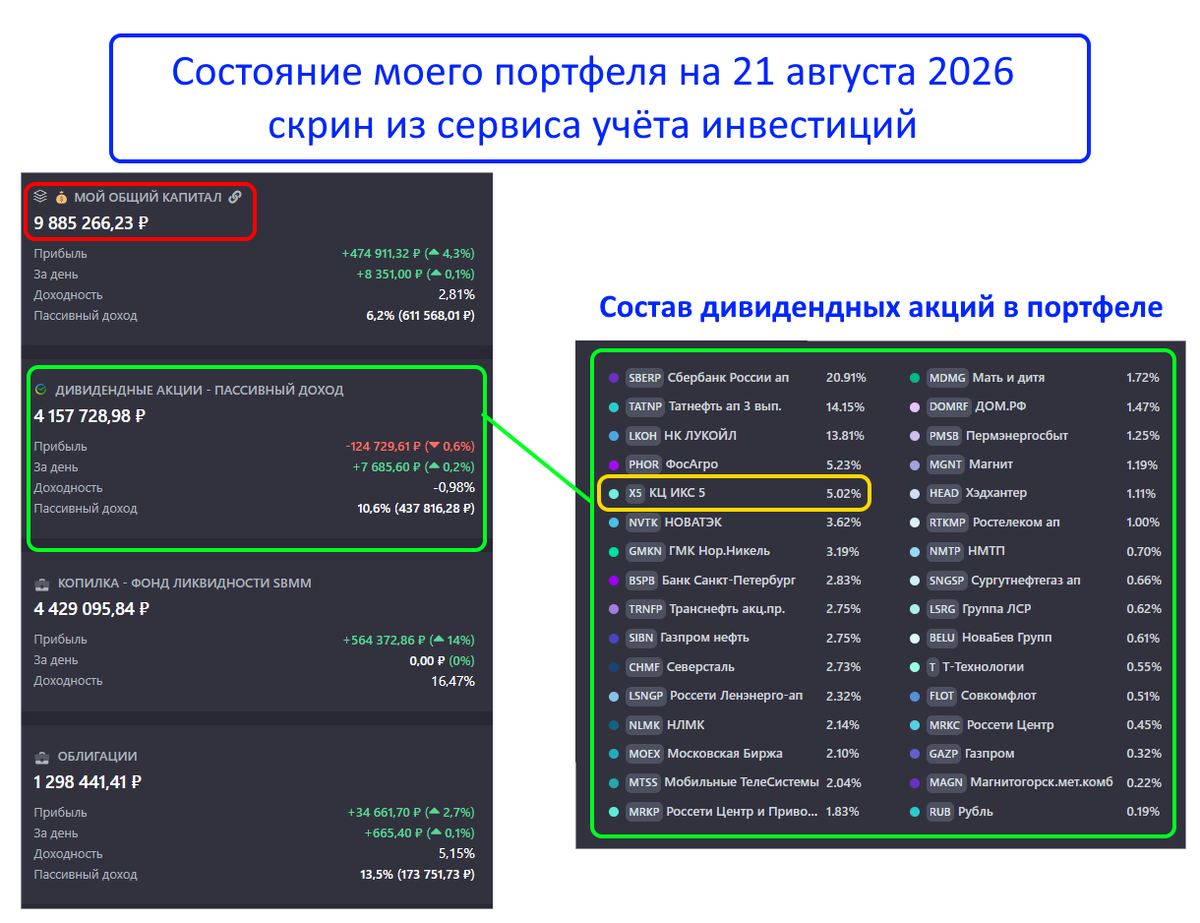Click the Северсталь stock name
The height and width of the screenshot is (923, 1200).
click(x=699, y=667)
